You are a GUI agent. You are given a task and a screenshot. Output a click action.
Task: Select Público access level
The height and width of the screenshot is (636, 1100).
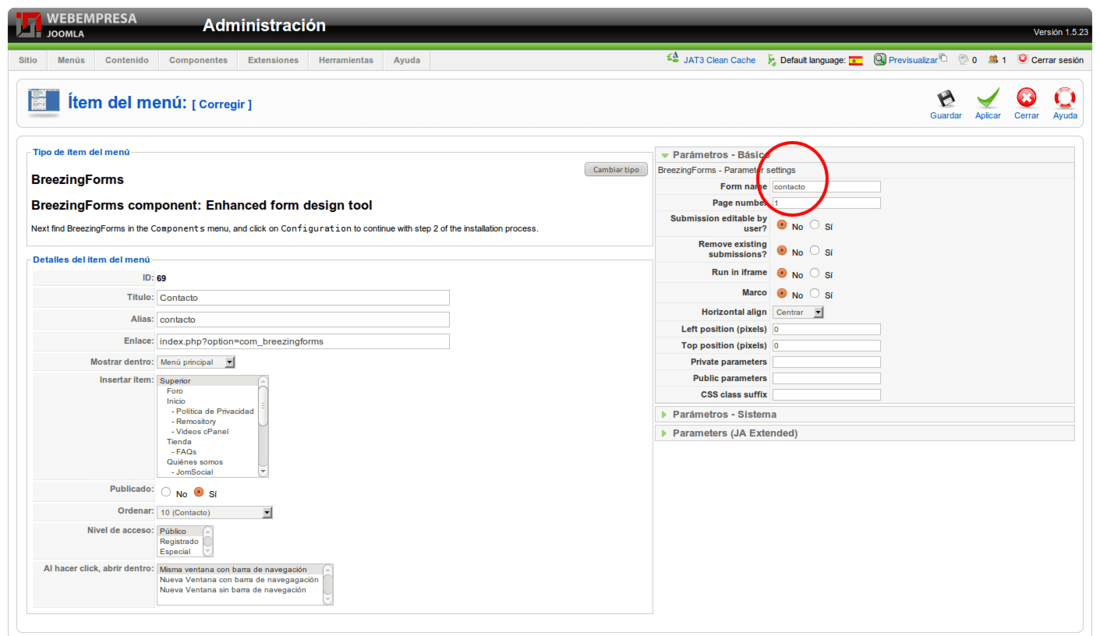pos(180,532)
